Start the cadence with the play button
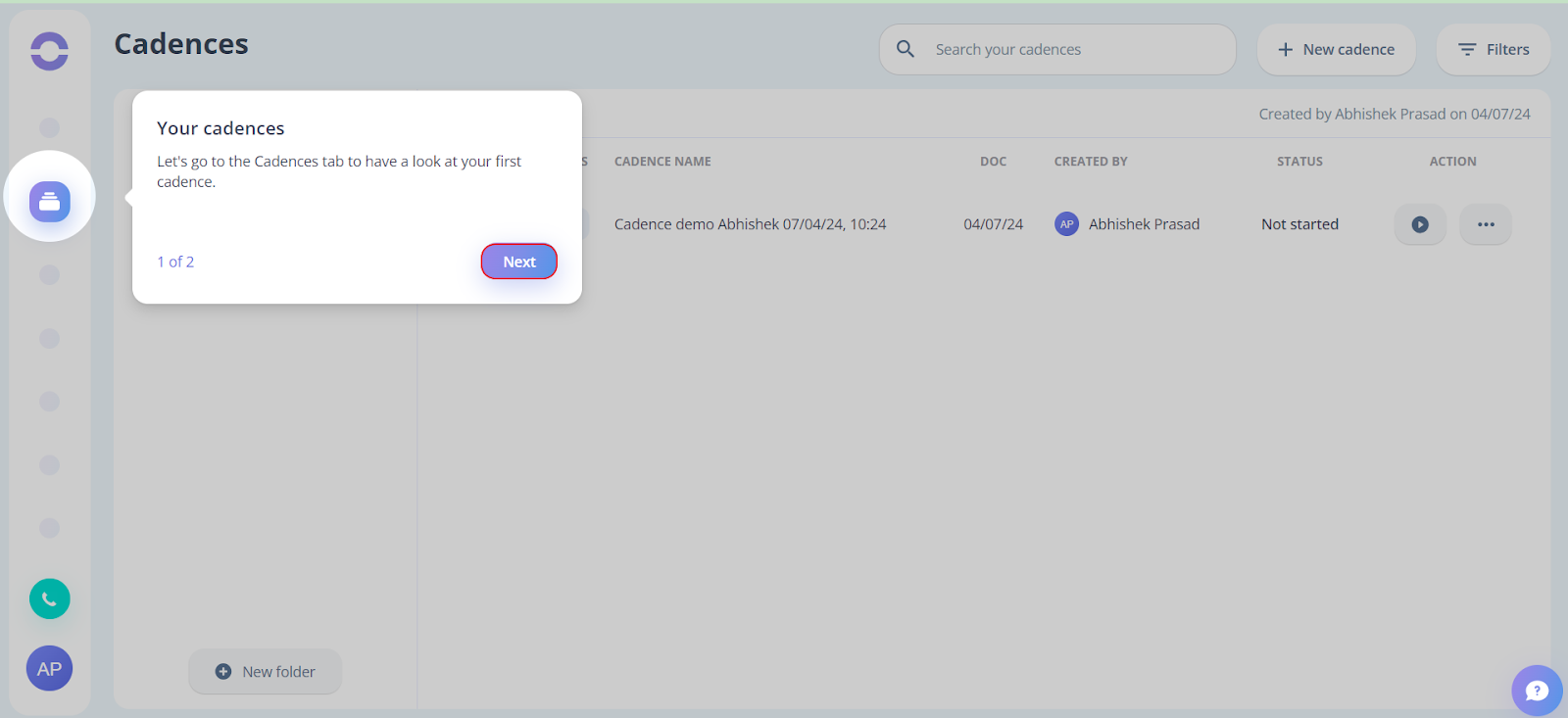1568x718 pixels. 1420,224
